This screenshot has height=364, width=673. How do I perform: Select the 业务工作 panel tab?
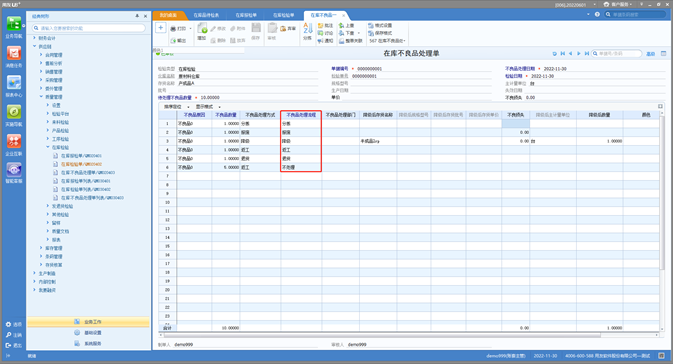coord(88,322)
